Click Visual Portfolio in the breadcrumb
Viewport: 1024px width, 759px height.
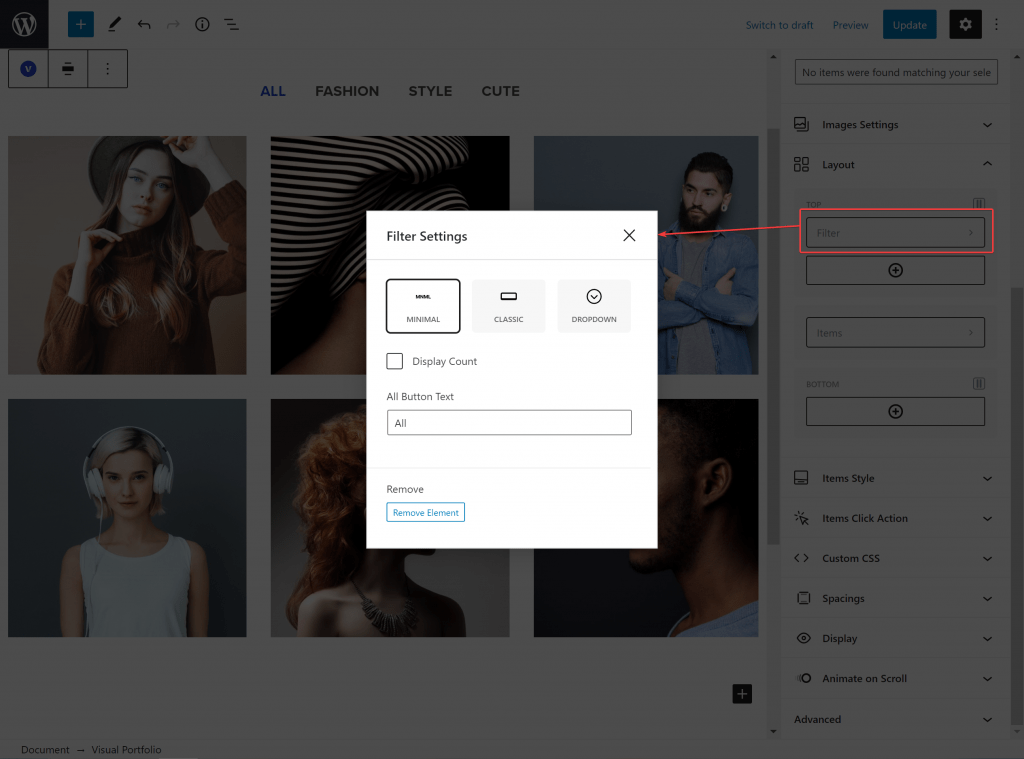pyautogui.click(x=126, y=749)
